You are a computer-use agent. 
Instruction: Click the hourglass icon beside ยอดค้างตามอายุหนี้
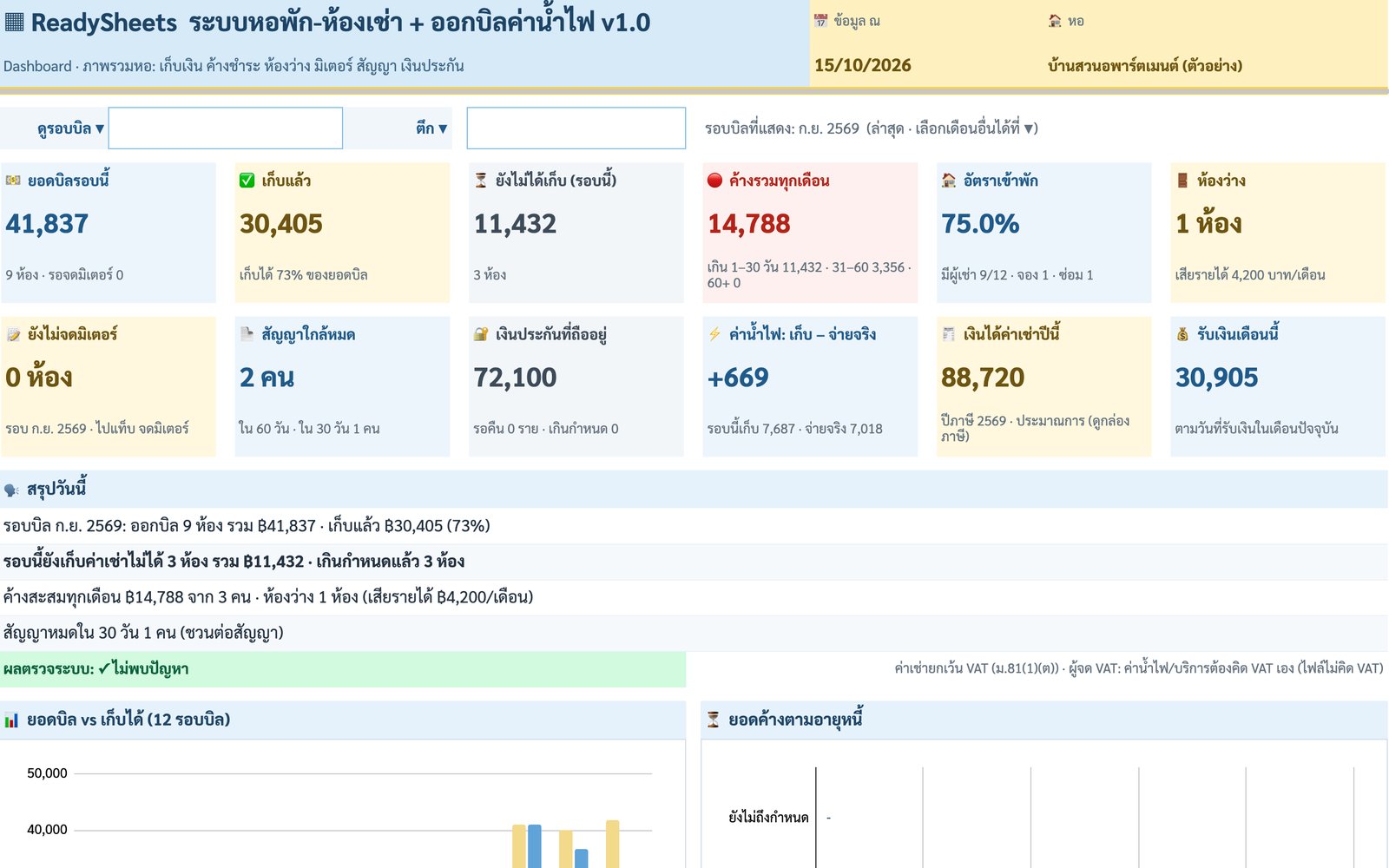point(714,720)
